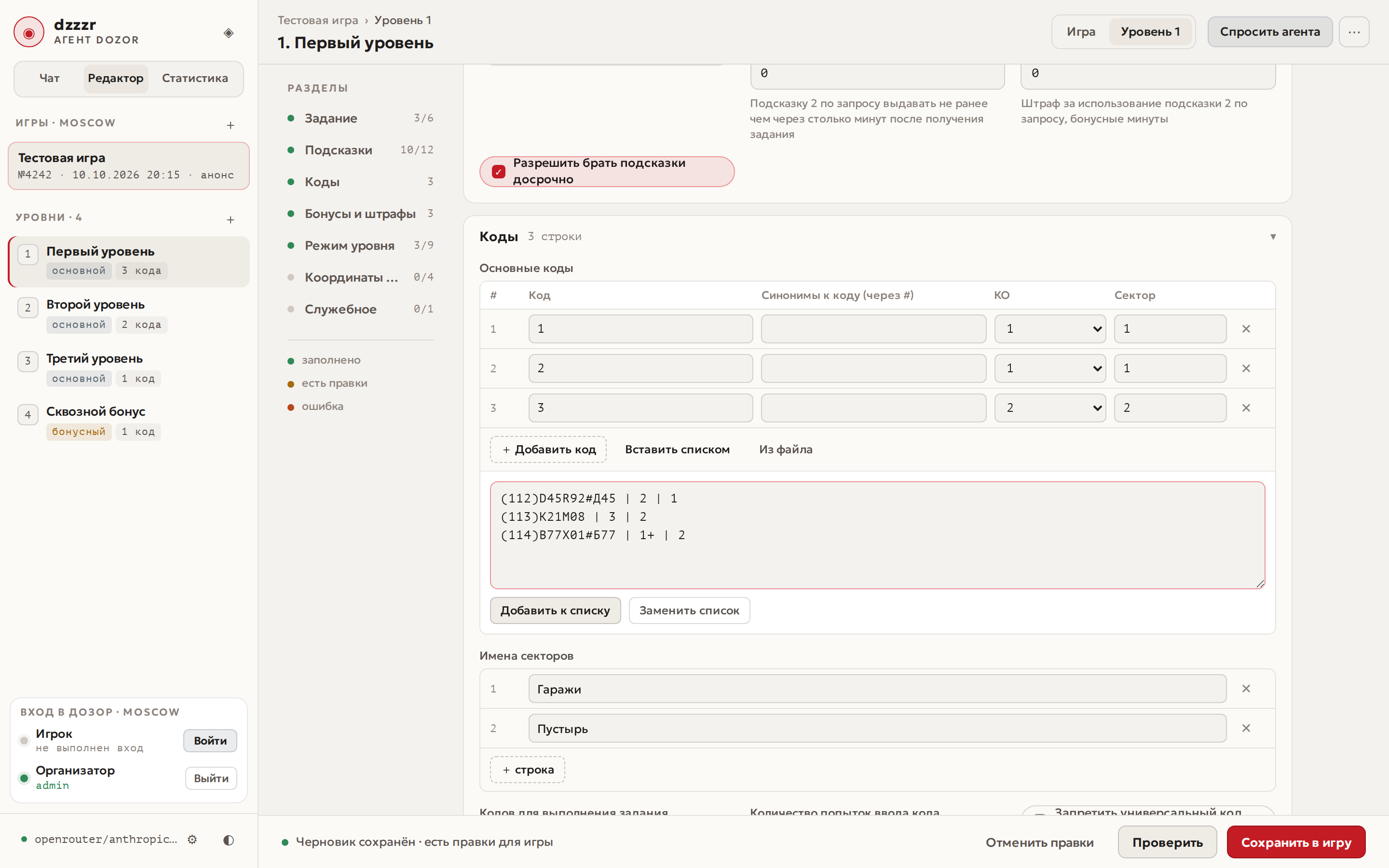1389x868 pixels.
Task: Click Спросить агента button
Action: click(1269, 32)
